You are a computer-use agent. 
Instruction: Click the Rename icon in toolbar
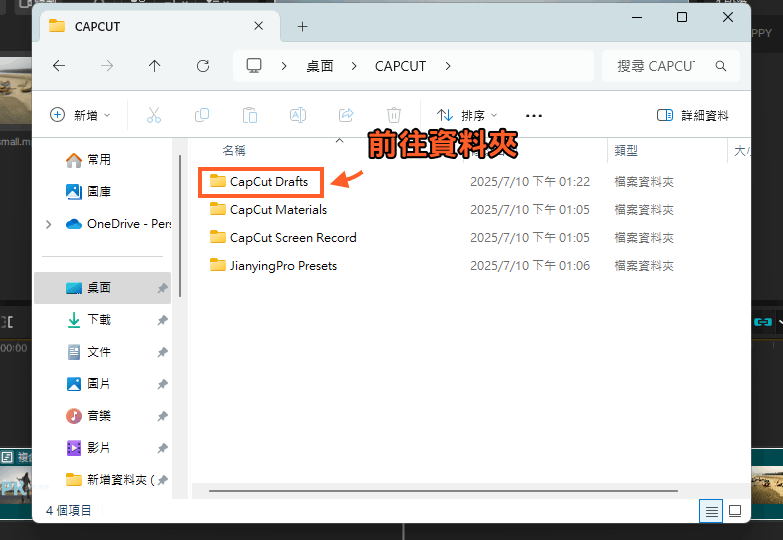[x=298, y=115]
